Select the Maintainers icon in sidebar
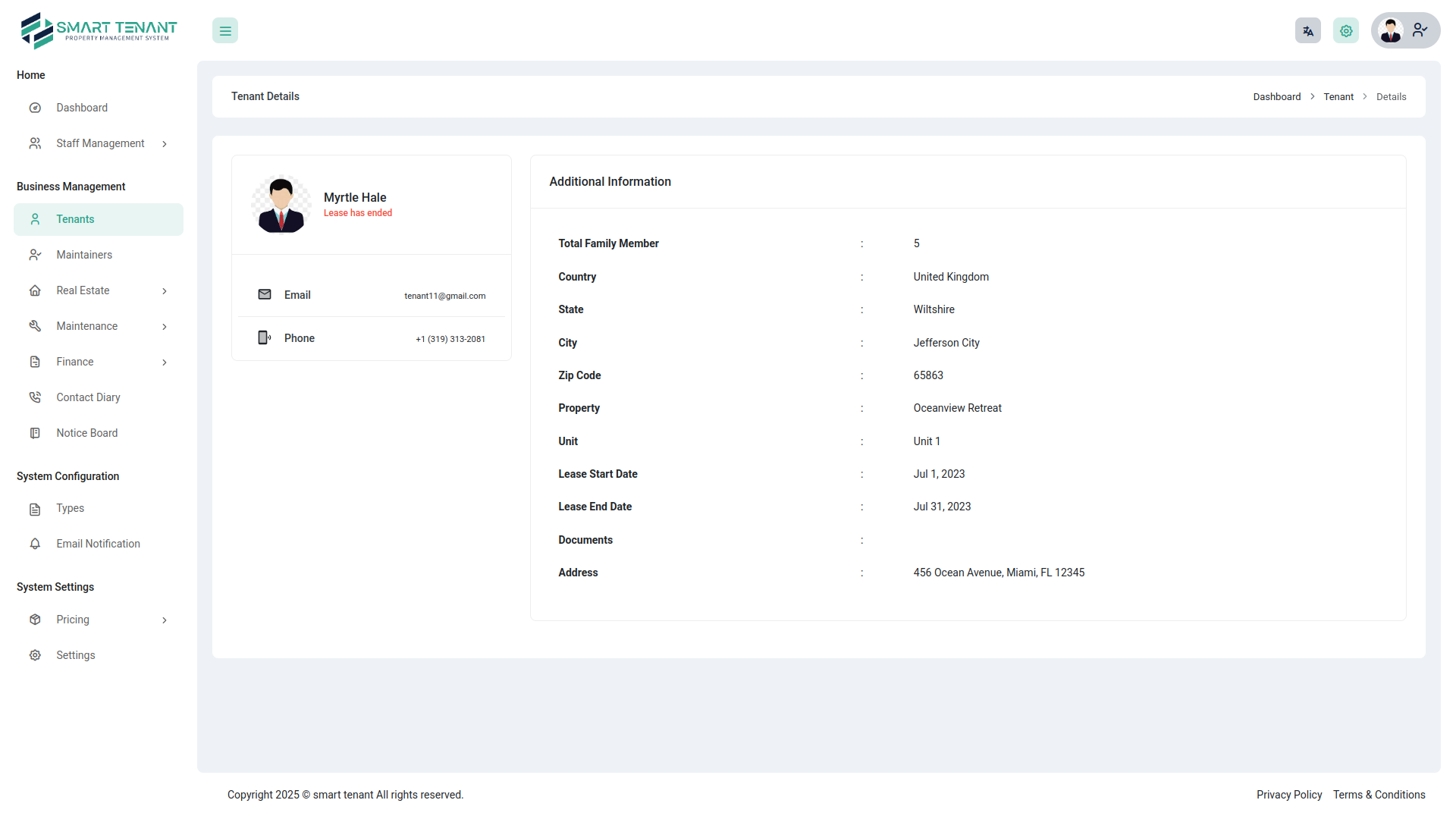 pyautogui.click(x=35, y=255)
